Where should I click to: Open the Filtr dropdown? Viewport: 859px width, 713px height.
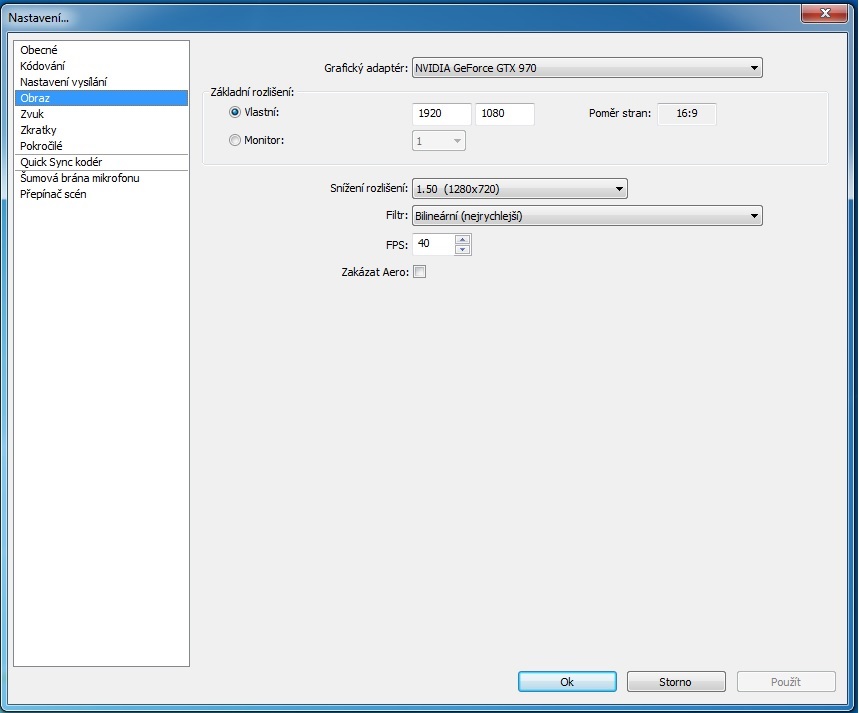pyautogui.click(x=587, y=216)
